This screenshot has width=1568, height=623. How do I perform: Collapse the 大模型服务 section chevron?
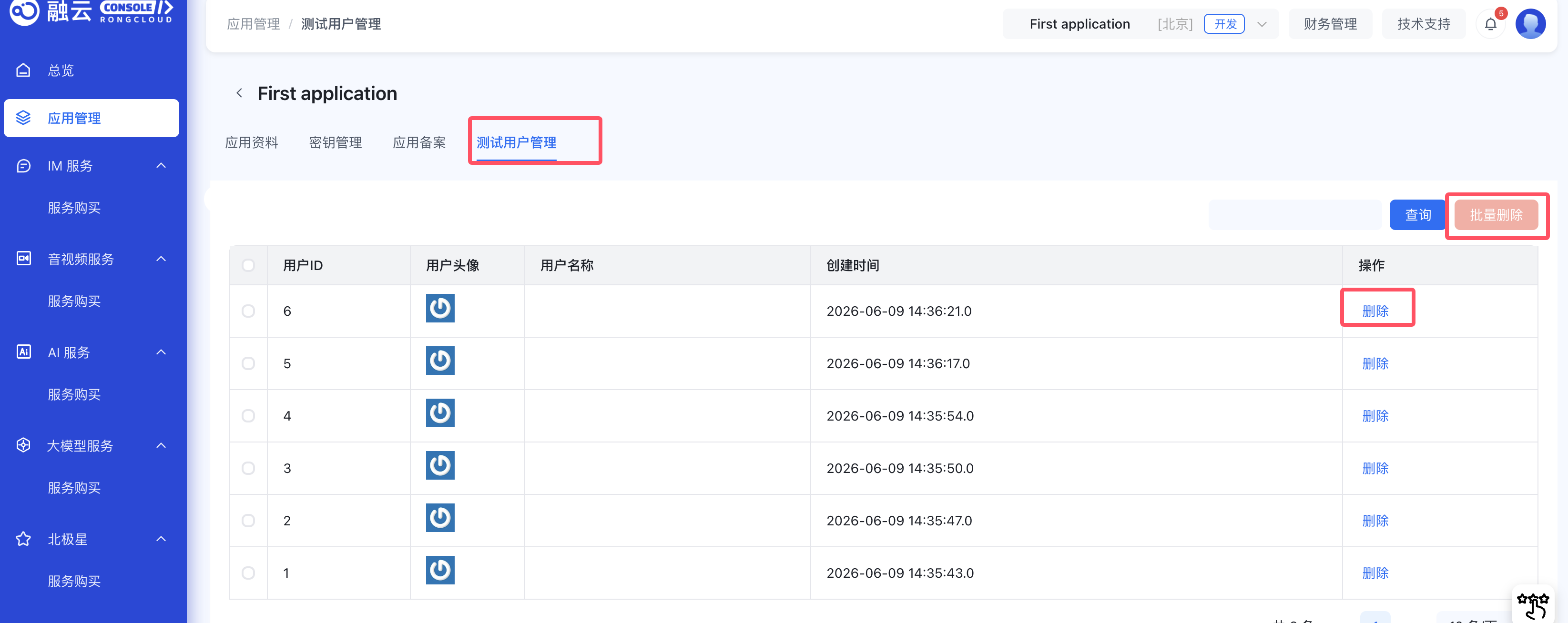(161, 445)
